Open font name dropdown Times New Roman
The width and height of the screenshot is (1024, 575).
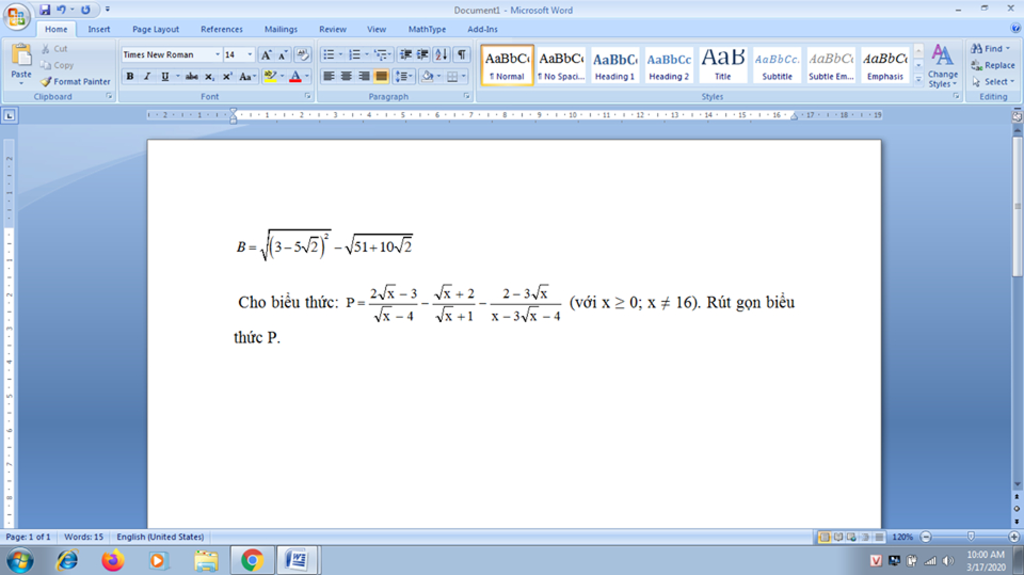[217, 55]
